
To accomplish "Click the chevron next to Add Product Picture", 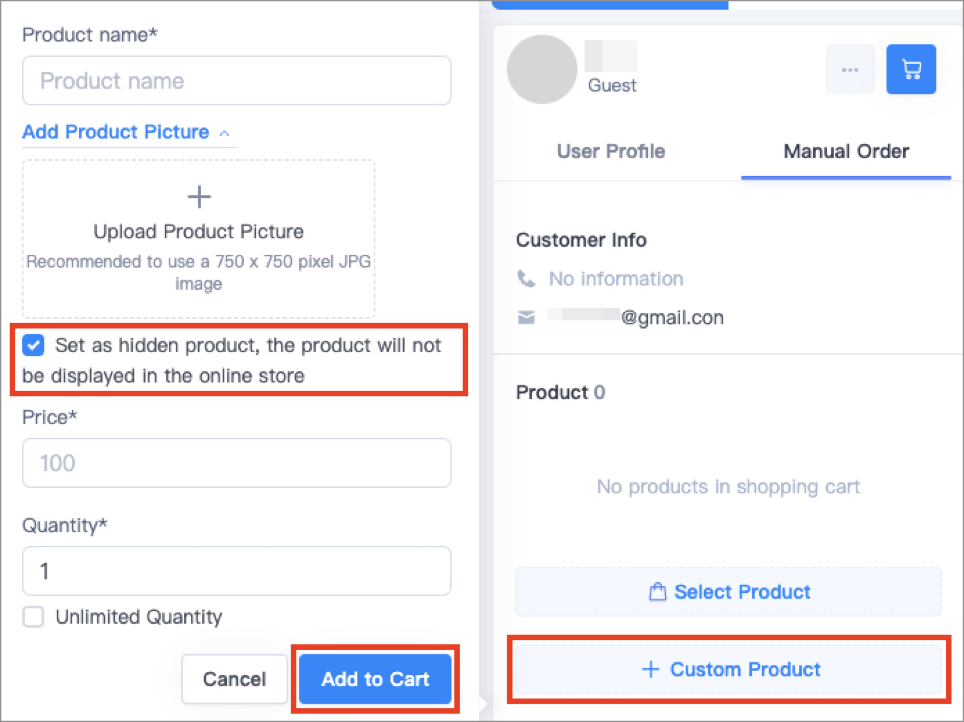I will click(x=224, y=133).
